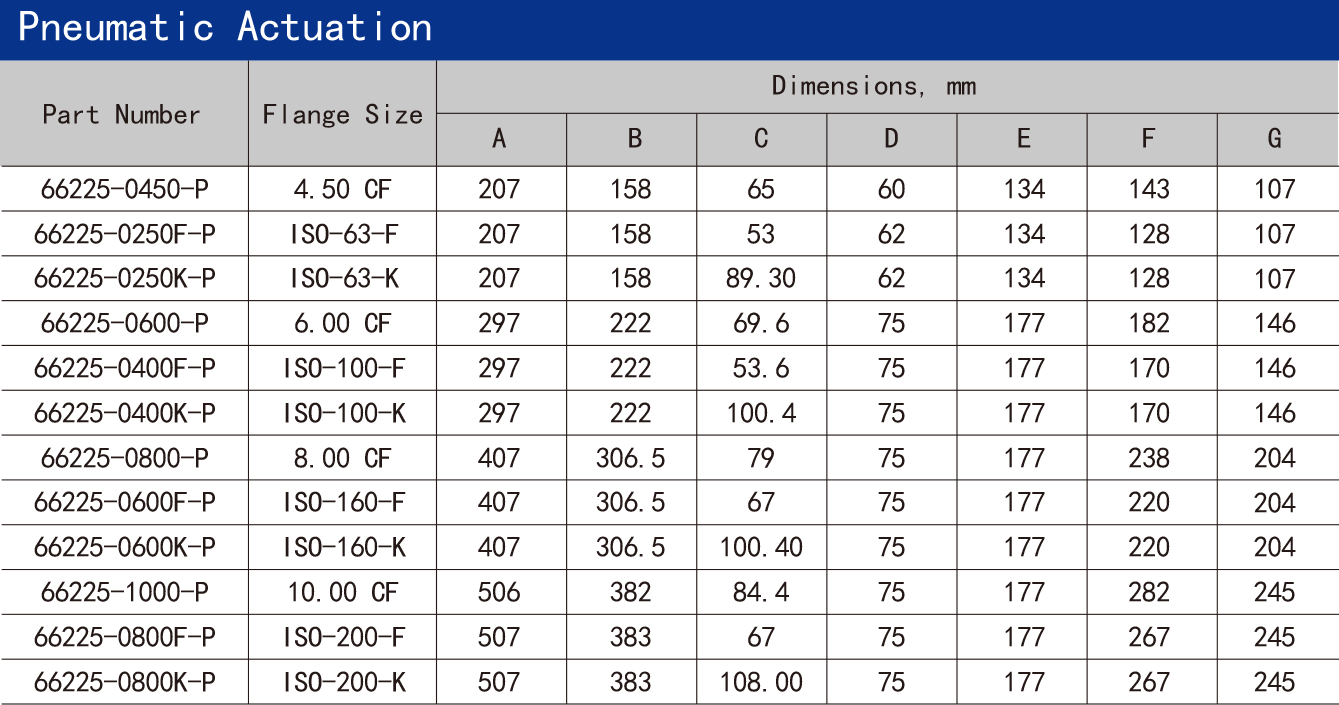Select column header A
The height and width of the screenshot is (705, 1339).
(499, 139)
